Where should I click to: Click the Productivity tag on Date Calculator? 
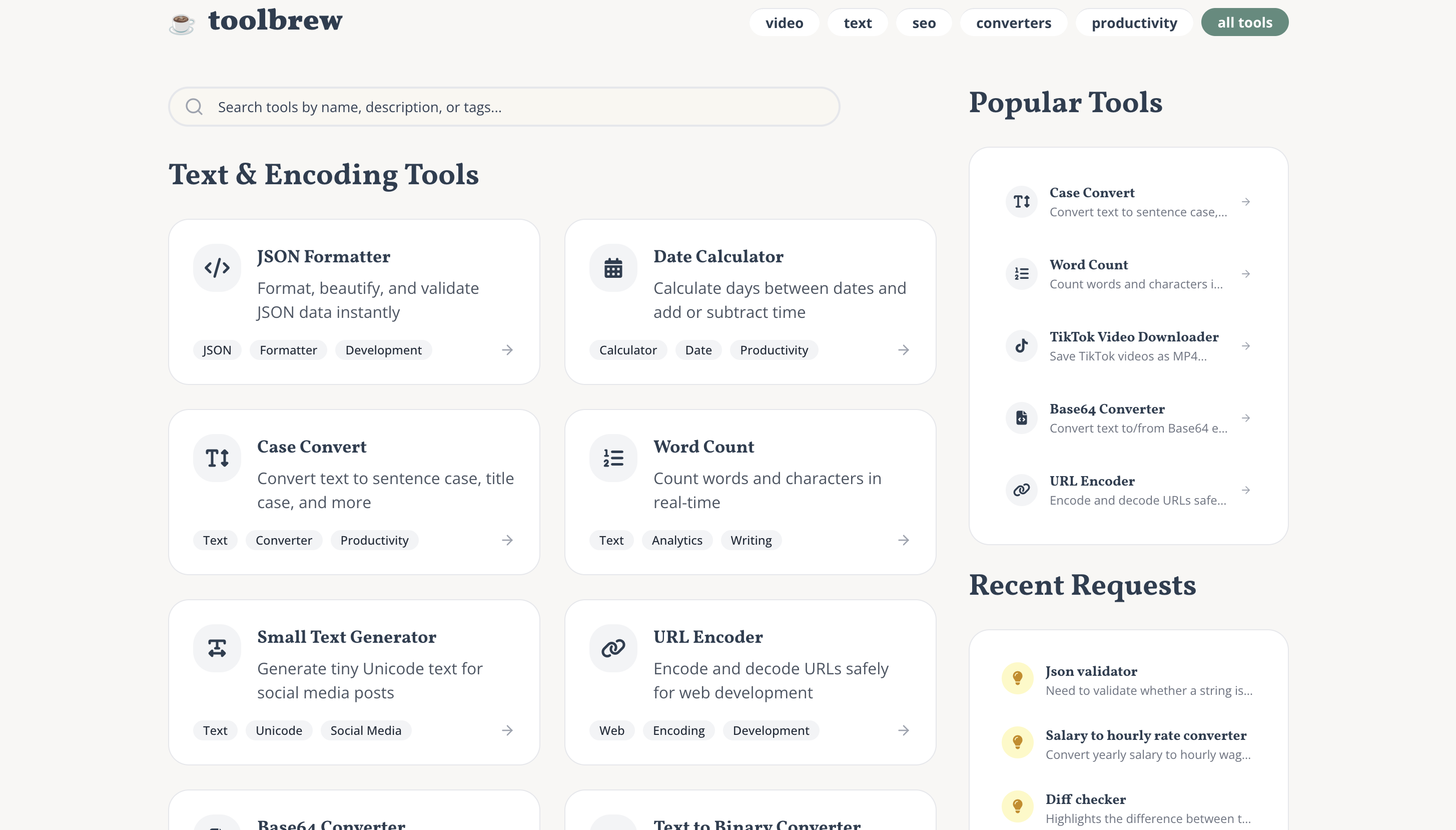pos(774,349)
